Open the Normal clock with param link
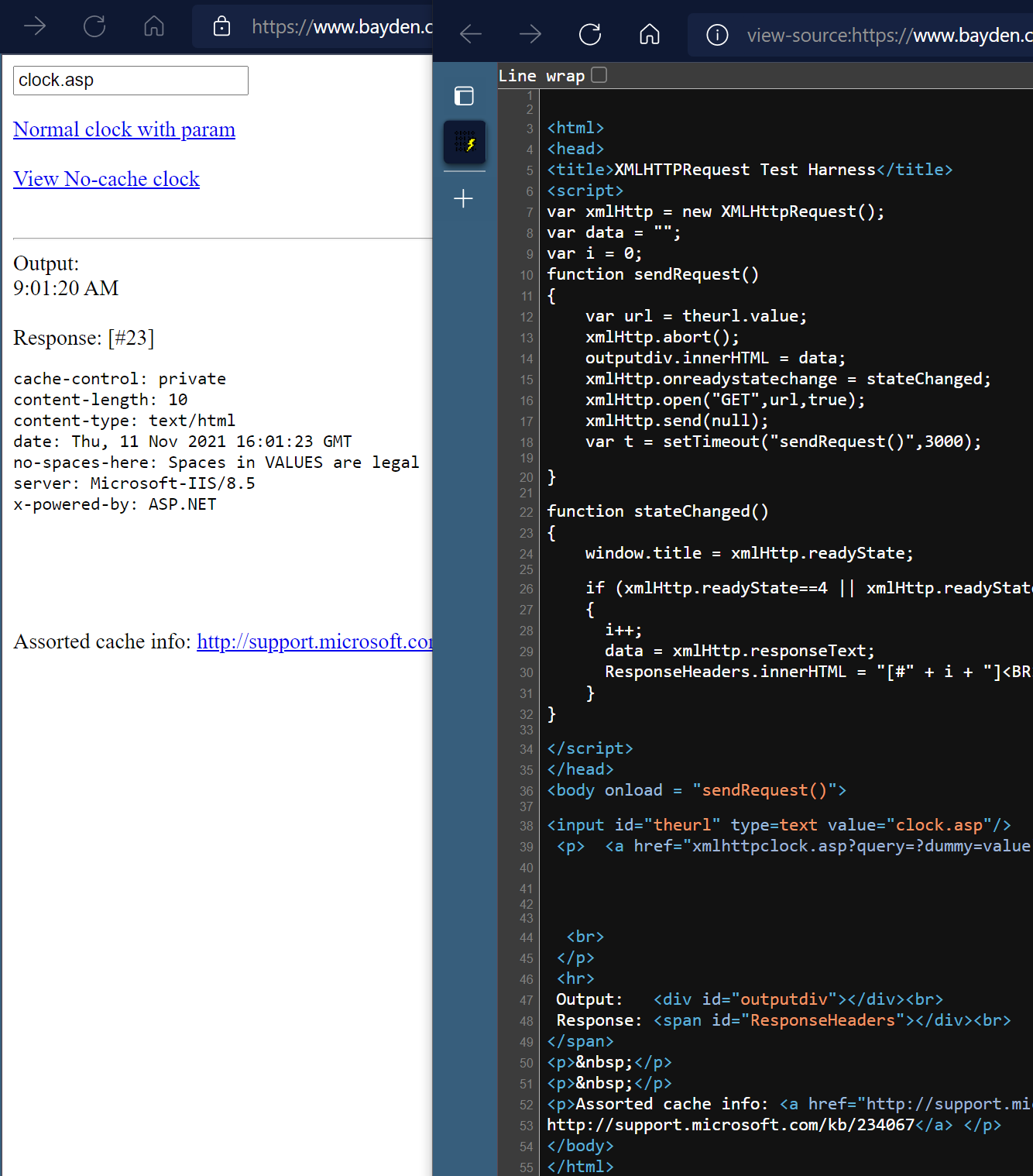 pos(124,129)
